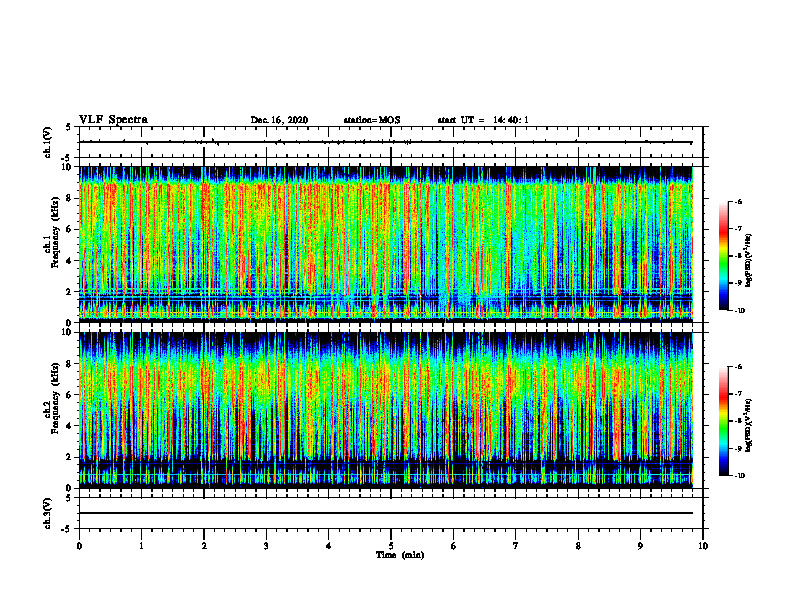Click the "7" minute tick on time axis
792x612 pixels.
(x=516, y=546)
